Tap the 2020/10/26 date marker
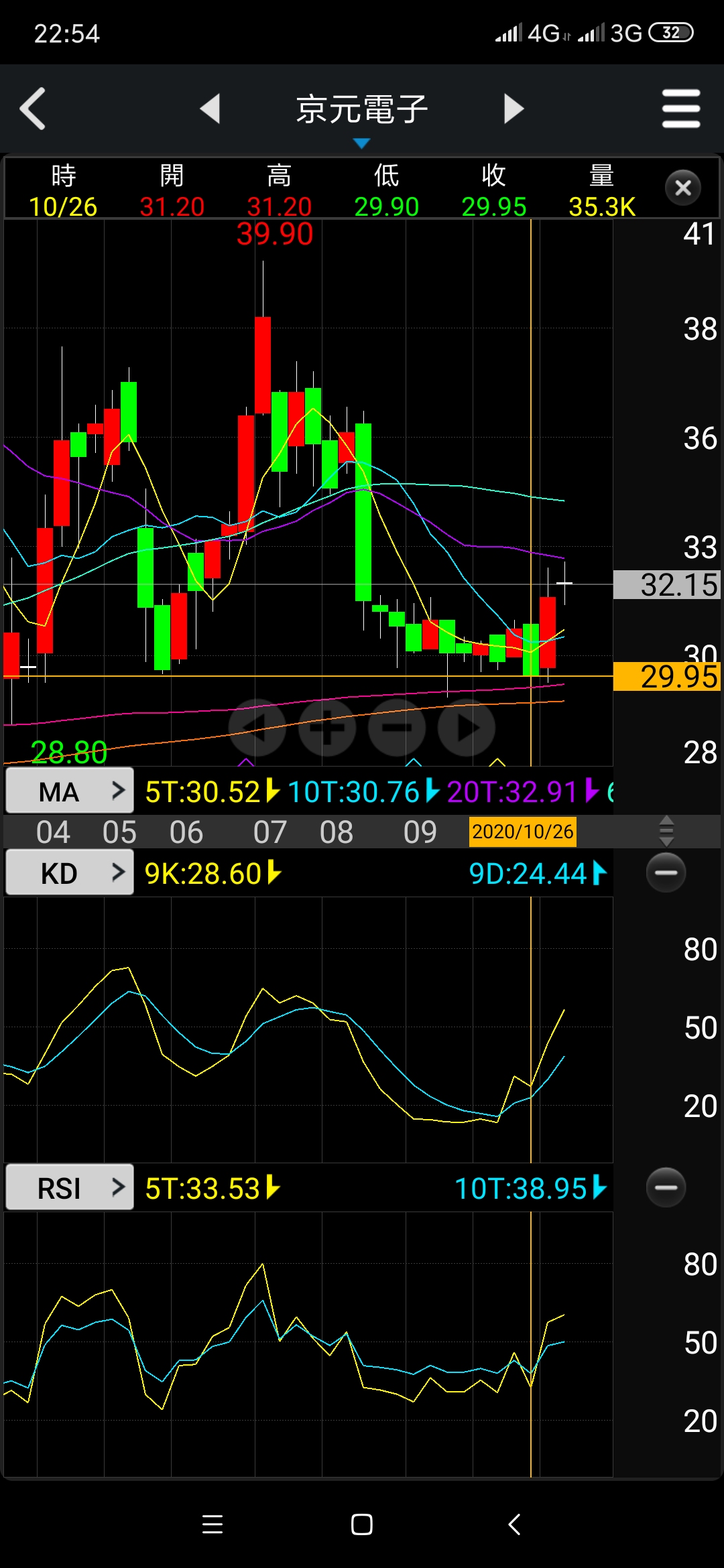724x1568 pixels. [522, 832]
